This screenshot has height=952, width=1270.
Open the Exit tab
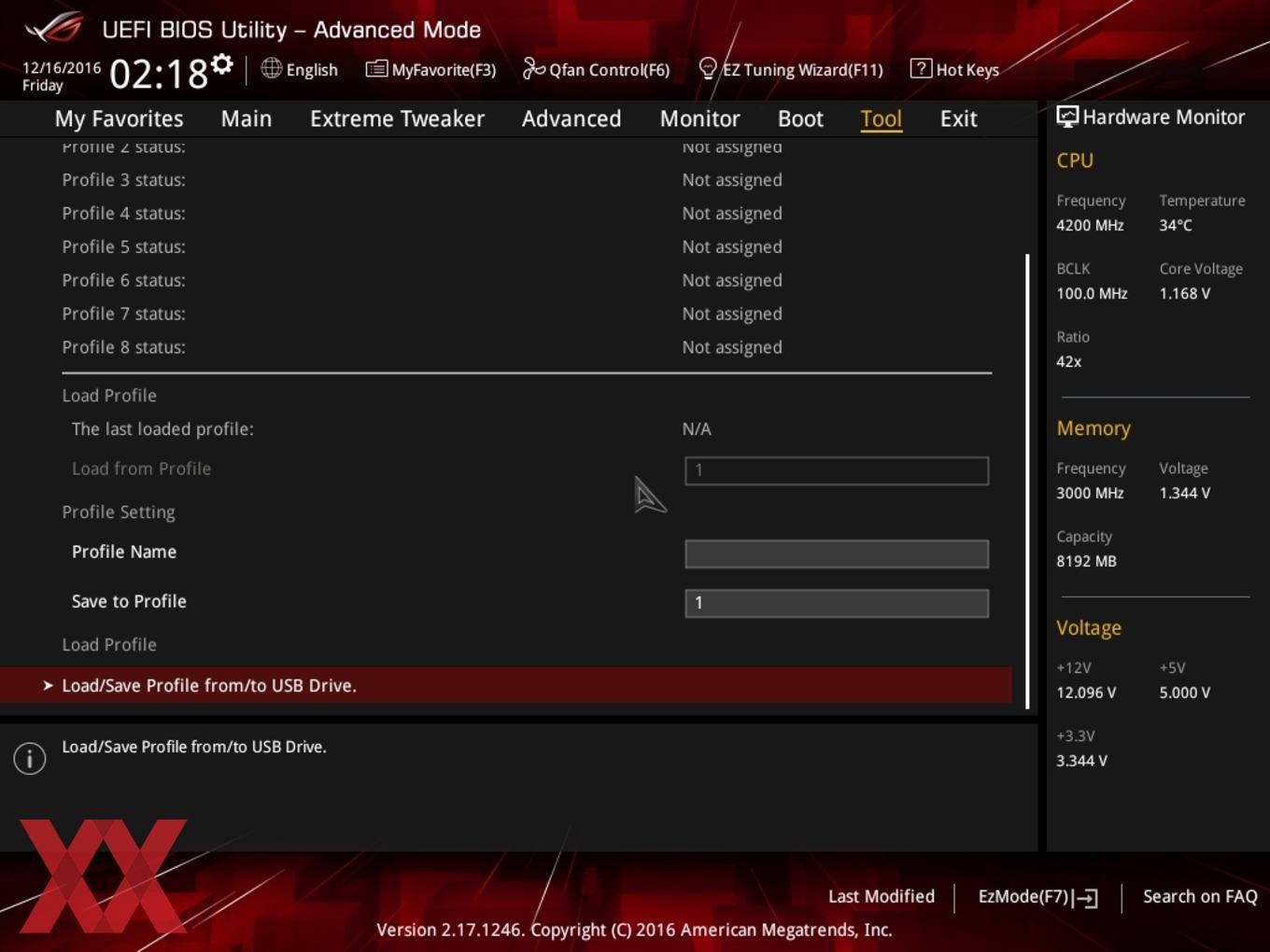[958, 119]
